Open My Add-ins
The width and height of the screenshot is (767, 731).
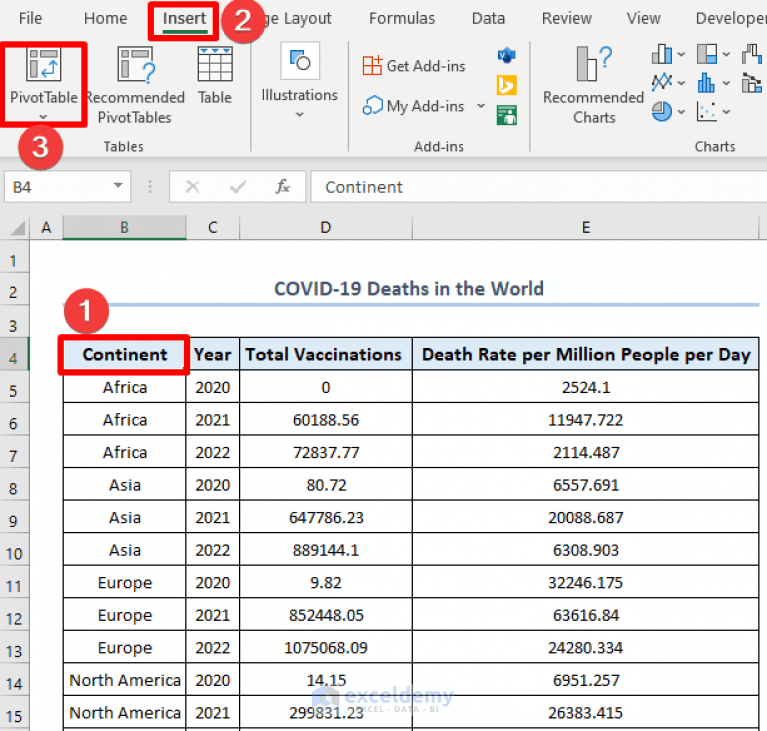coord(414,106)
